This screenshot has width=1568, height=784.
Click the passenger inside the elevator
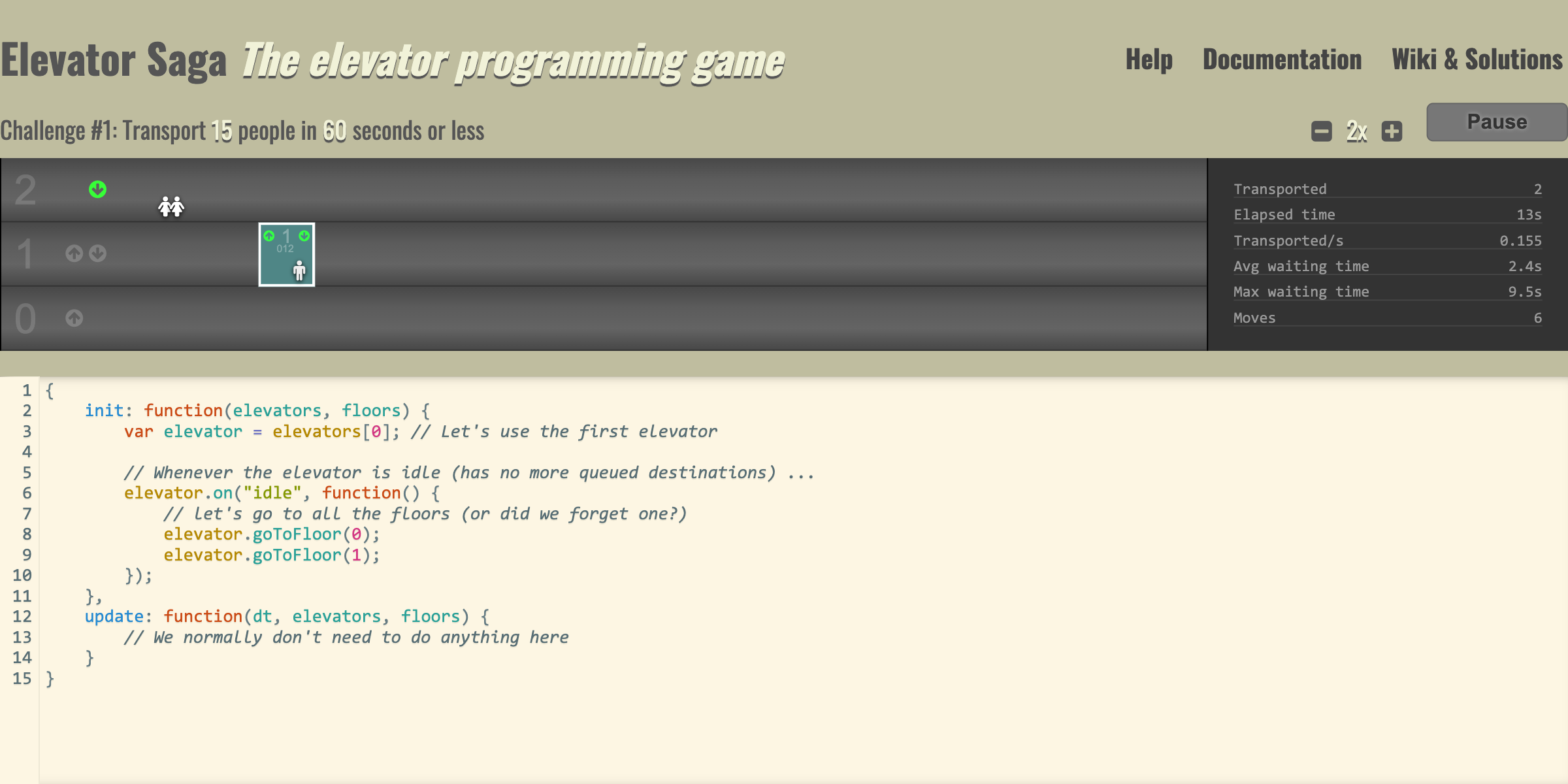299,270
